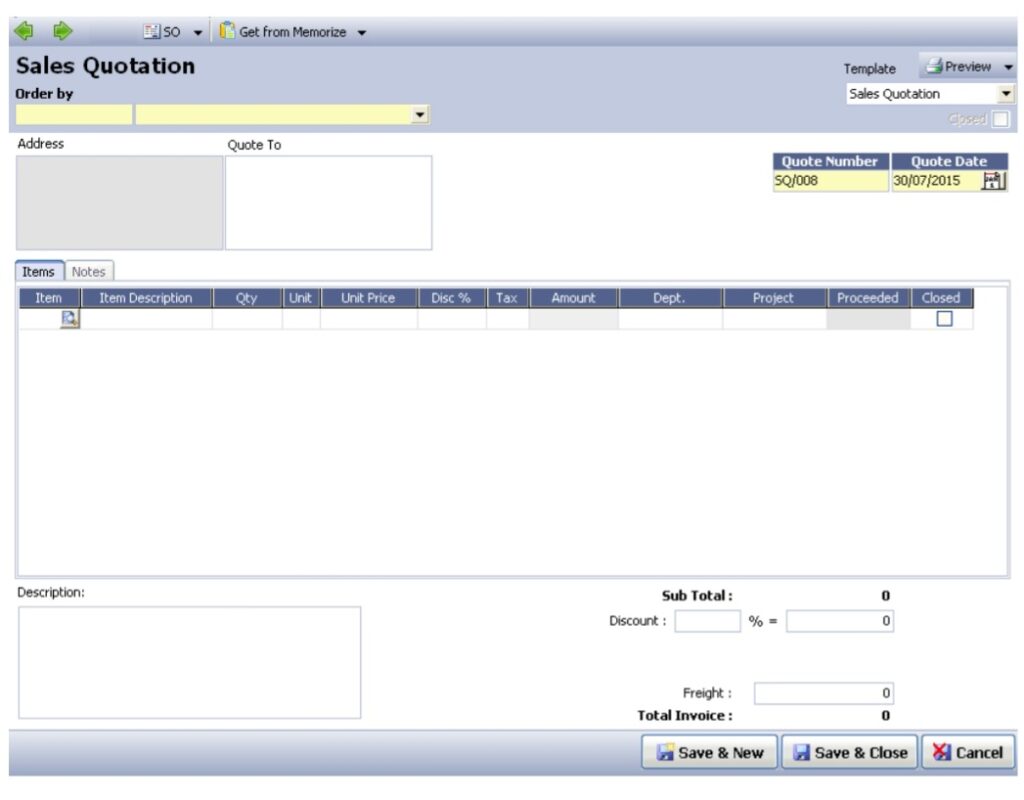Click the green forward arrow

(x=62, y=30)
